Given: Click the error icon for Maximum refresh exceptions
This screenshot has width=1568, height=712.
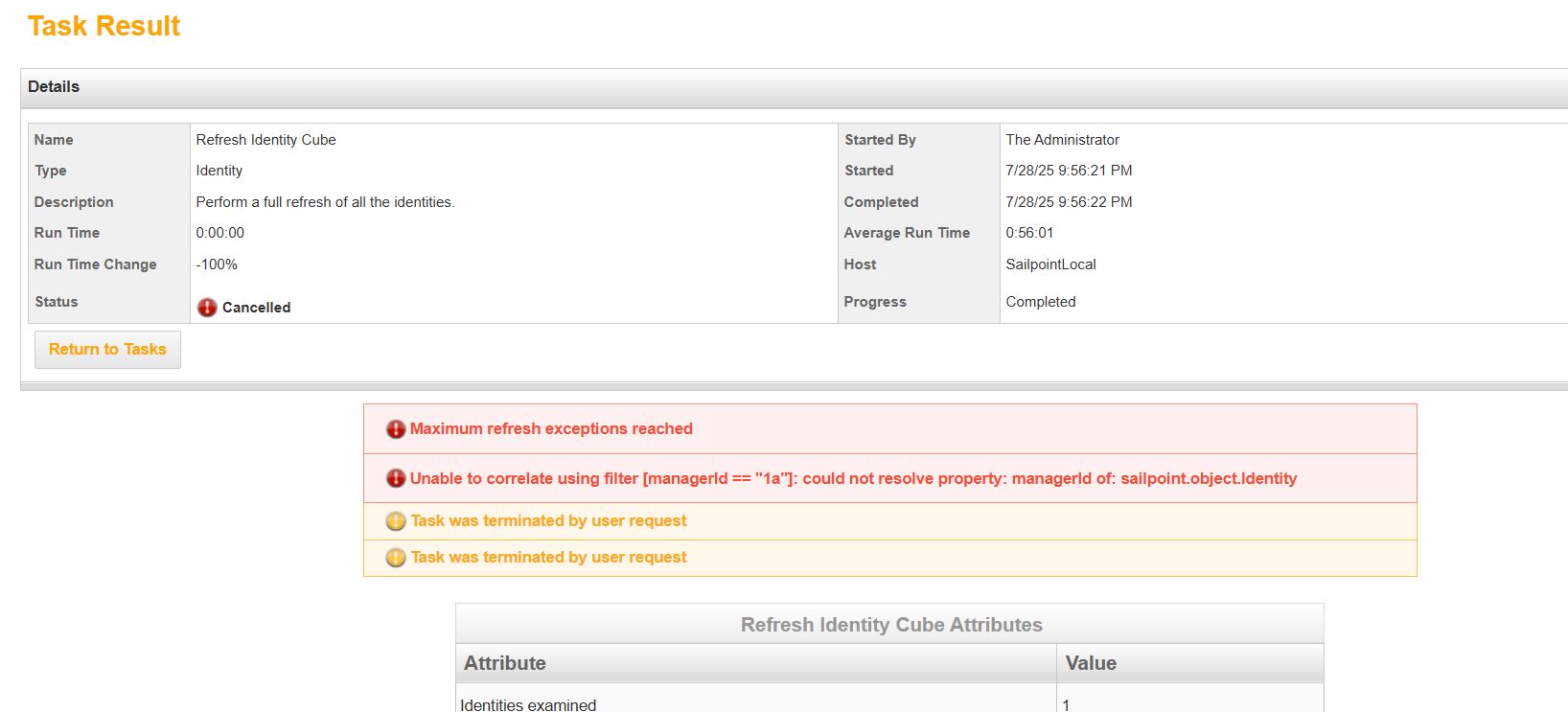Looking at the screenshot, I should pyautogui.click(x=396, y=429).
